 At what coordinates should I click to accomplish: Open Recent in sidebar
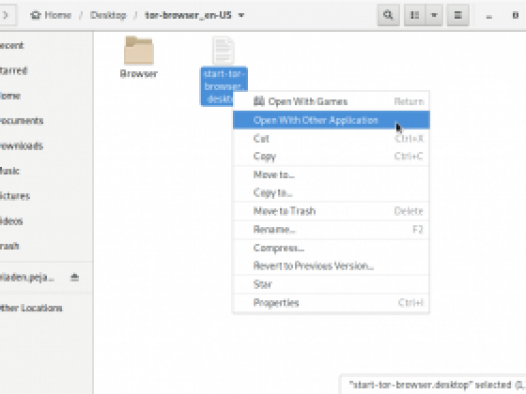pyautogui.click(x=46, y=45)
